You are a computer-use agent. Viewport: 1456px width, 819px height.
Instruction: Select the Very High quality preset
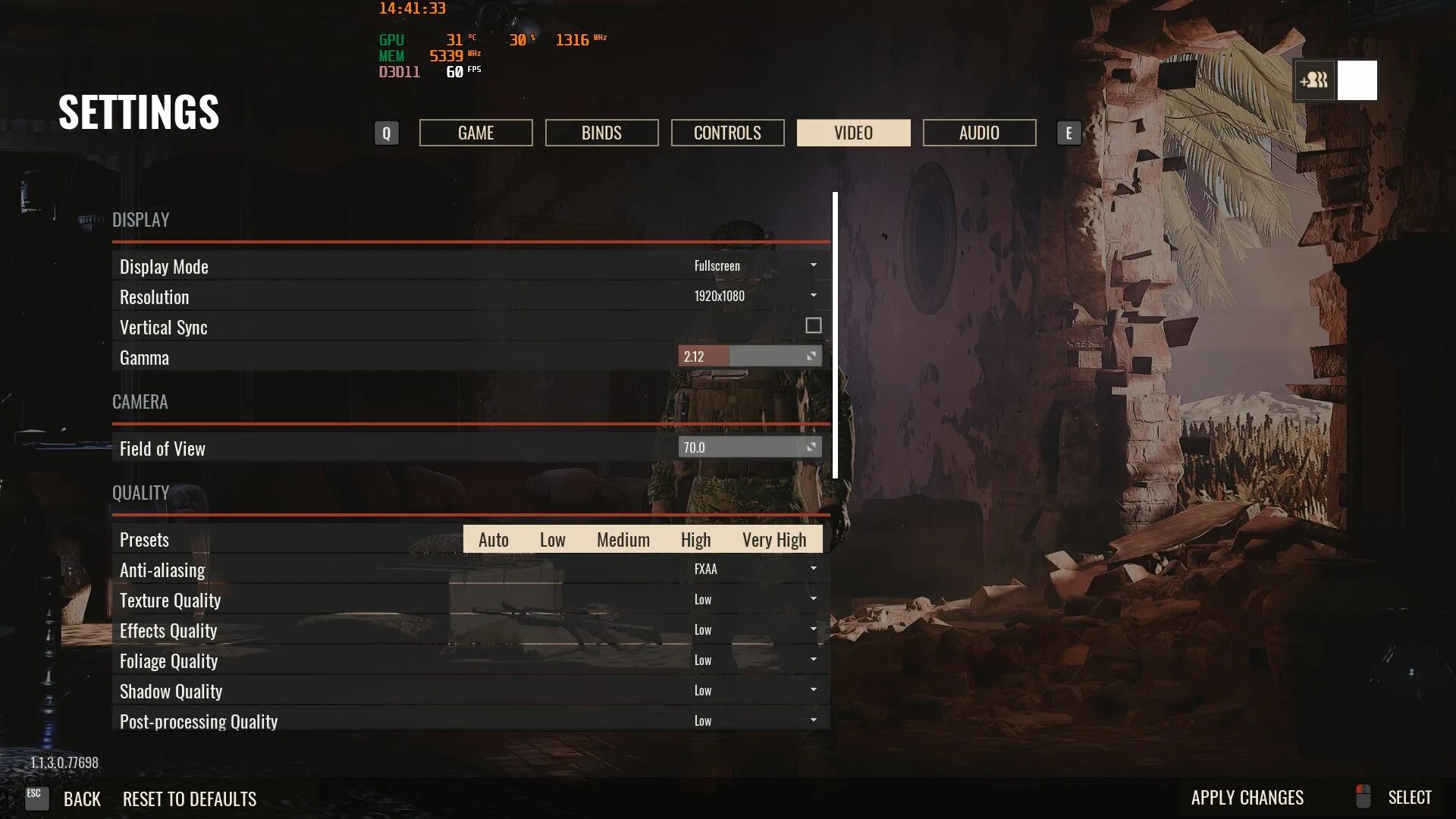click(775, 538)
